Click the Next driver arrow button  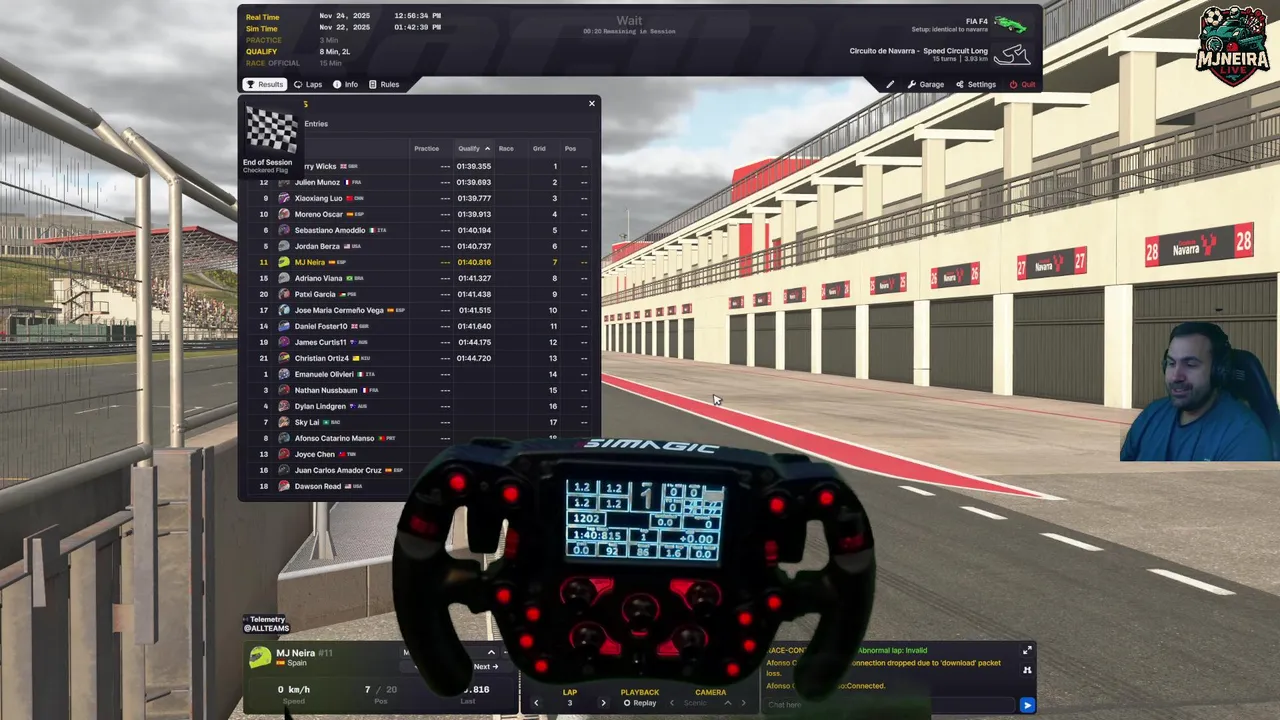pyautogui.click(x=486, y=667)
